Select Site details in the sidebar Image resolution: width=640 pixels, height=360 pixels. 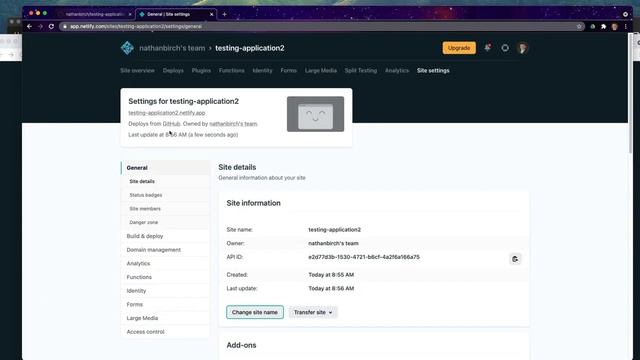165,181
